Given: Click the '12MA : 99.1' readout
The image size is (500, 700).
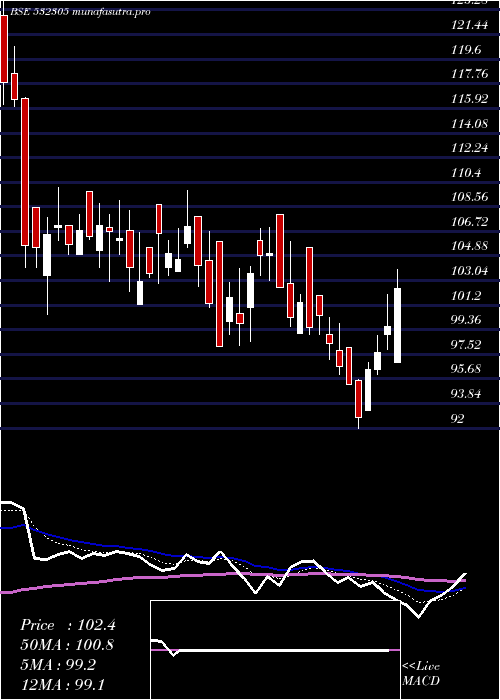Looking at the screenshot, I should tap(62, 684).
